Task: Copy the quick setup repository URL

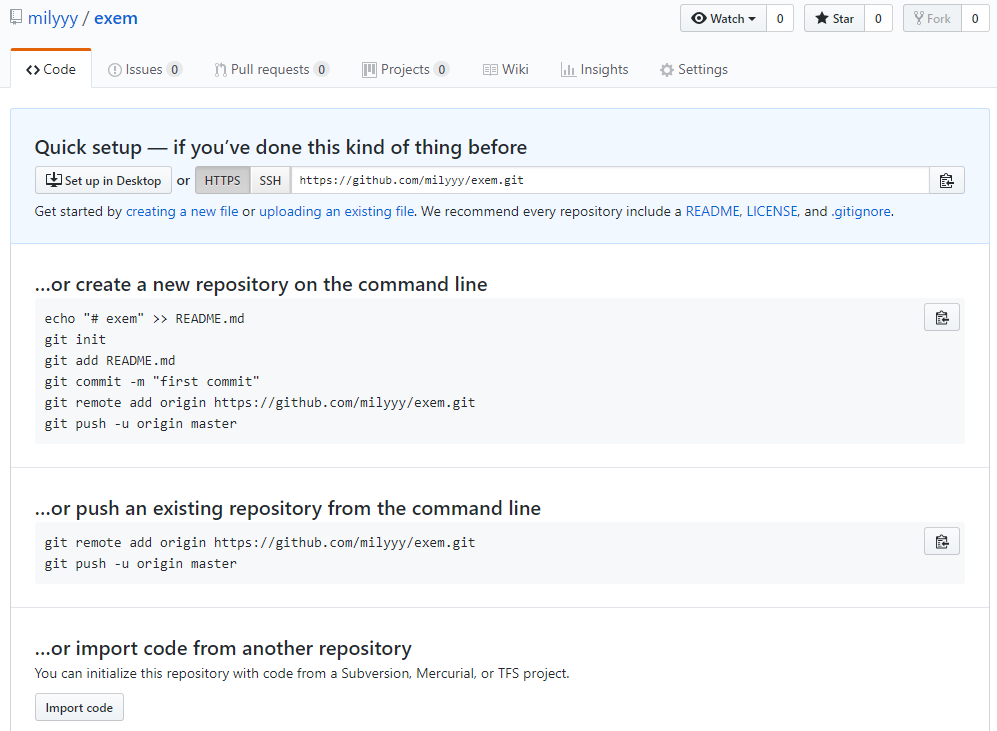Action: pyautogui.click(x=947, y=181)
